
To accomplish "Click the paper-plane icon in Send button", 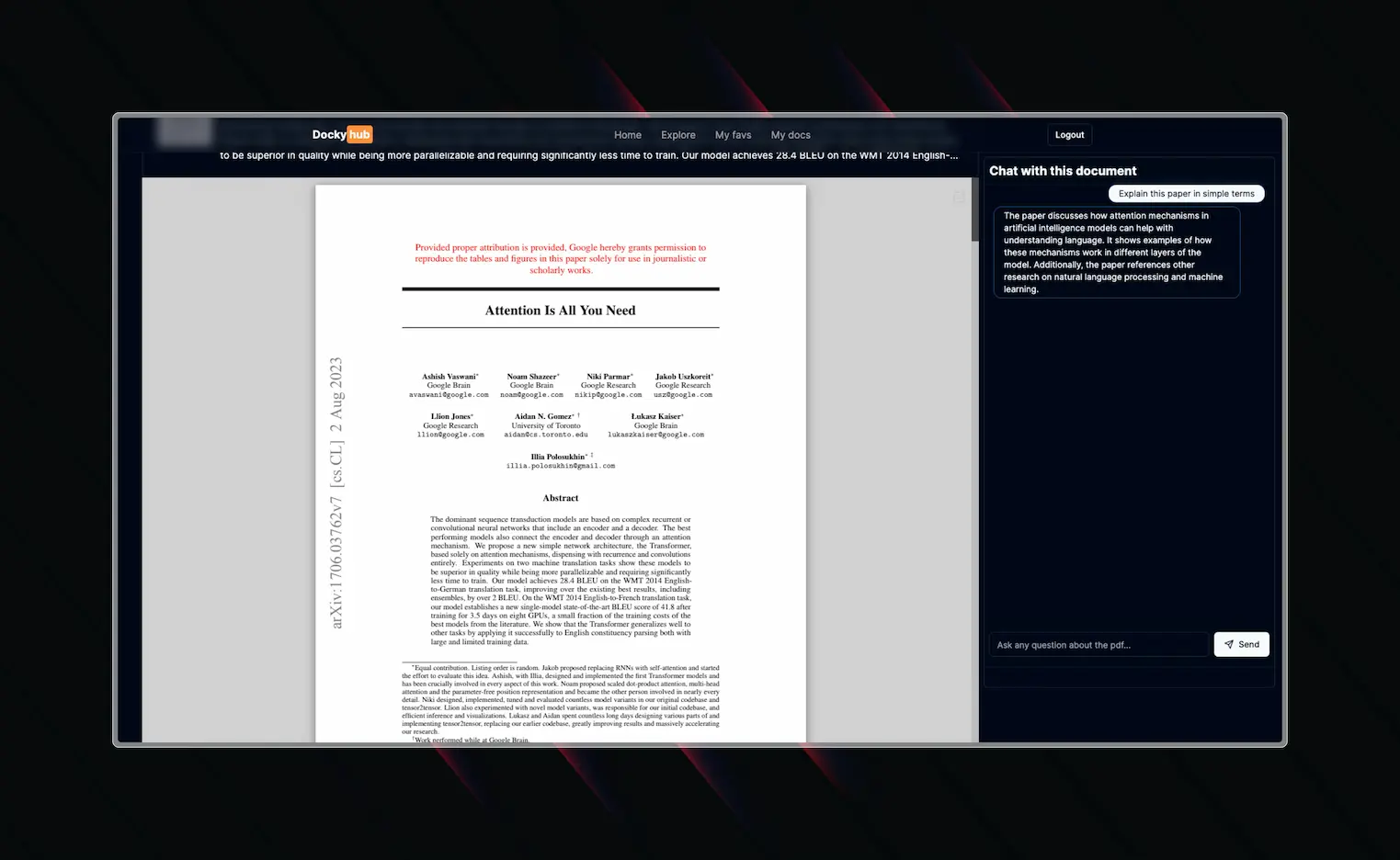I will pos(1229,644).
